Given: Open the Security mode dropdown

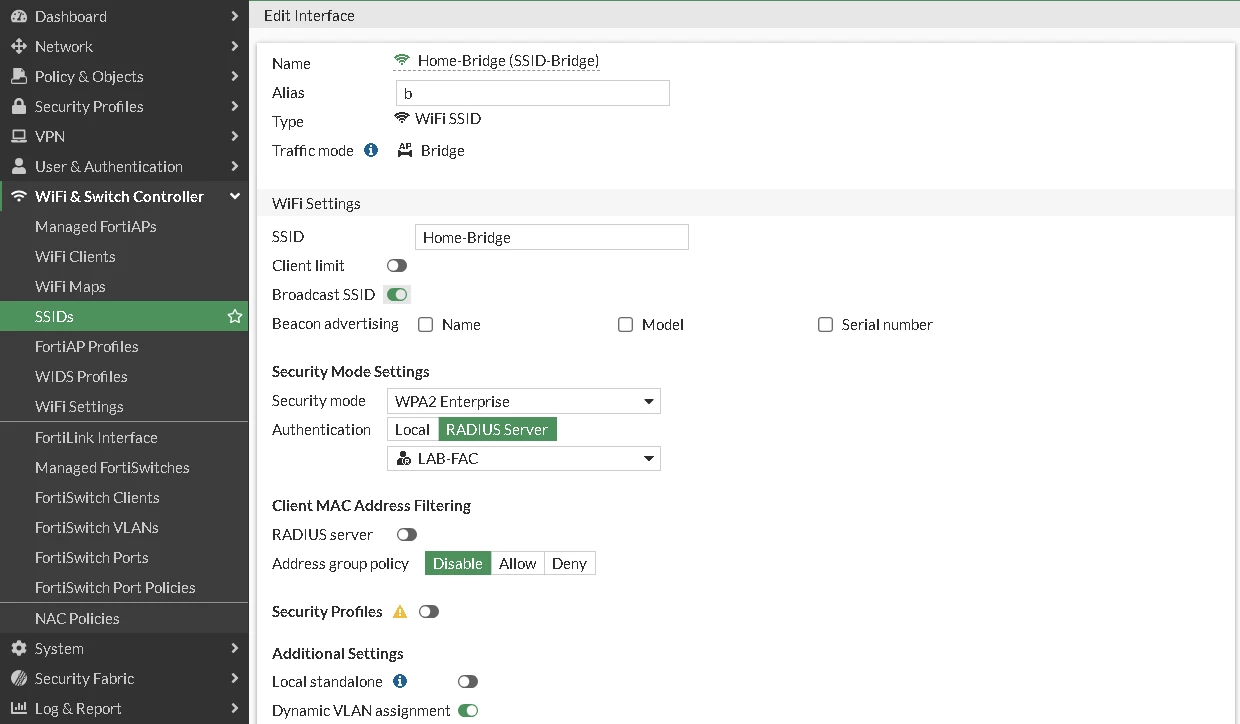Looking at the screenshot, I should 524,401.
